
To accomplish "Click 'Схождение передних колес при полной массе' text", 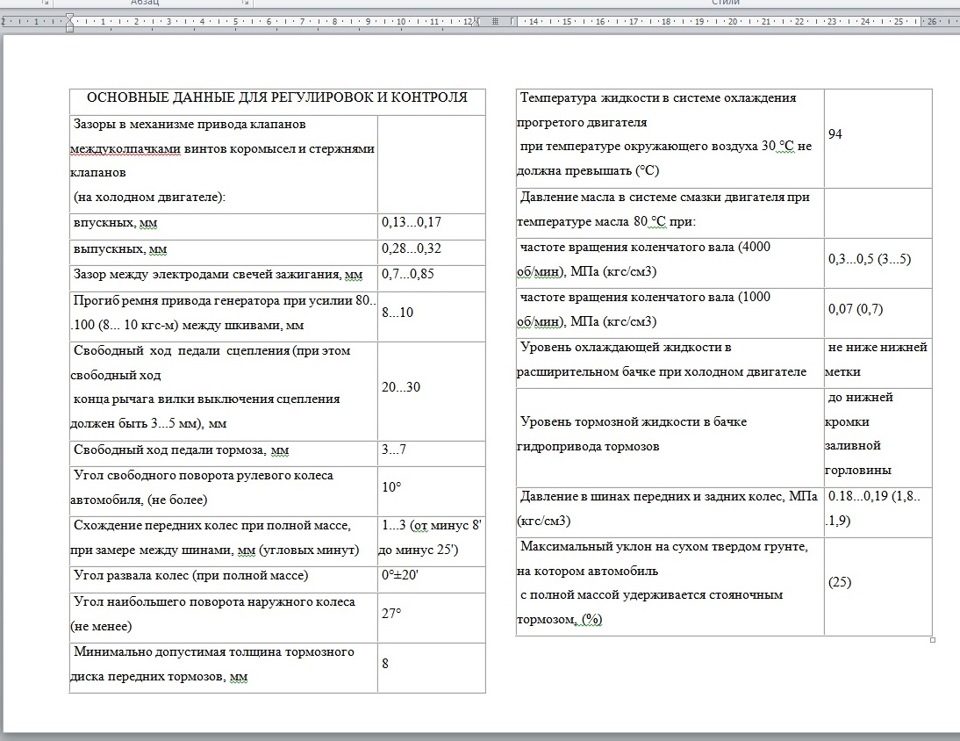I will 212,526.
